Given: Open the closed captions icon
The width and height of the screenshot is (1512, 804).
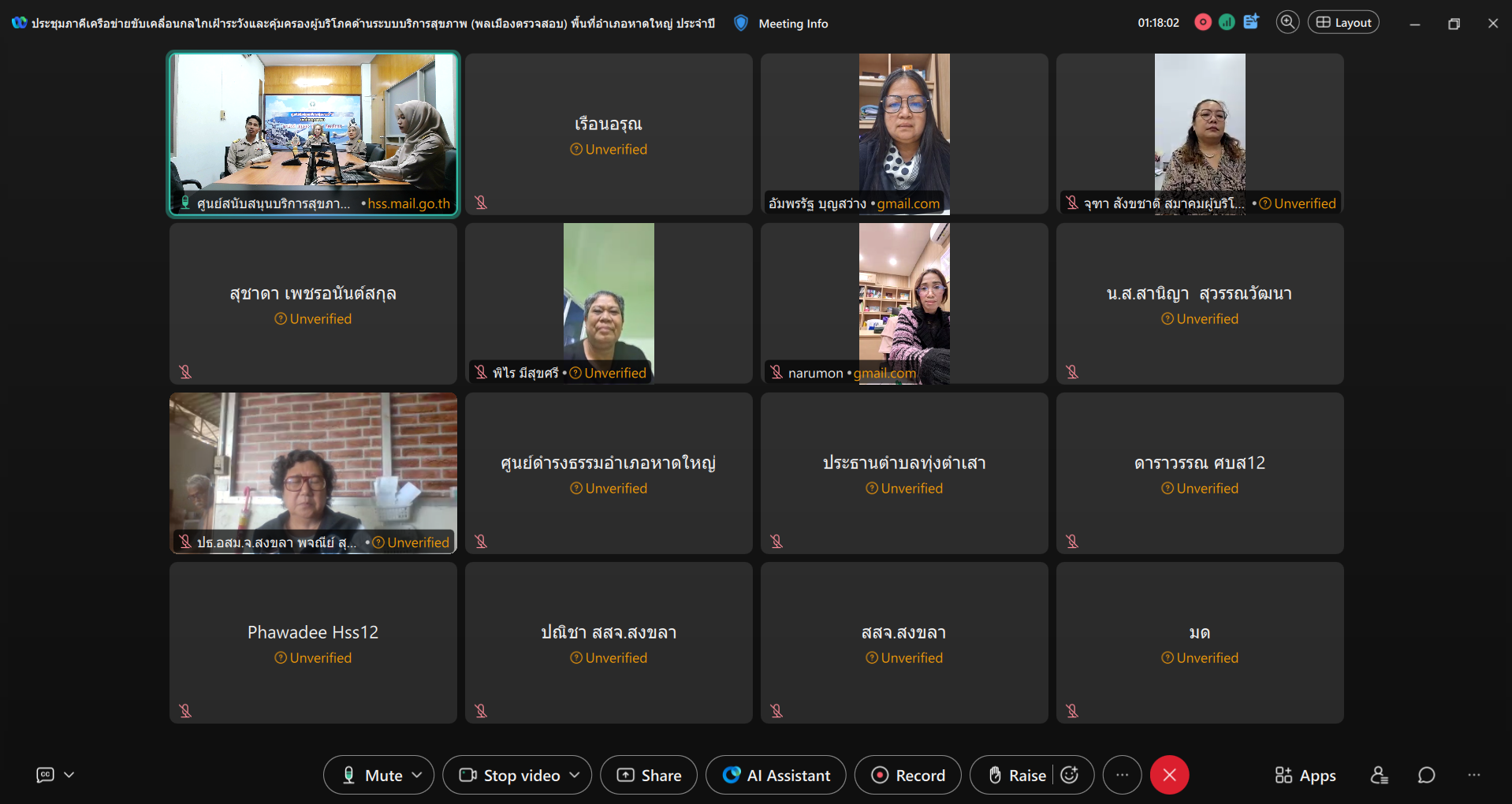Looking at the screenshot, I should coord(46,776).
